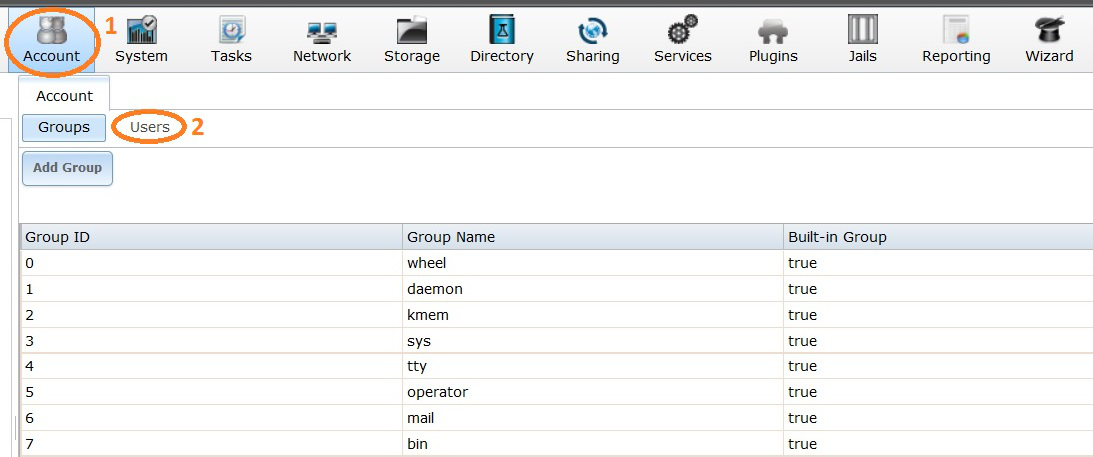Select the Account panel tab
The width and height of the screenshot is (1093, 457).
point(64,96)
